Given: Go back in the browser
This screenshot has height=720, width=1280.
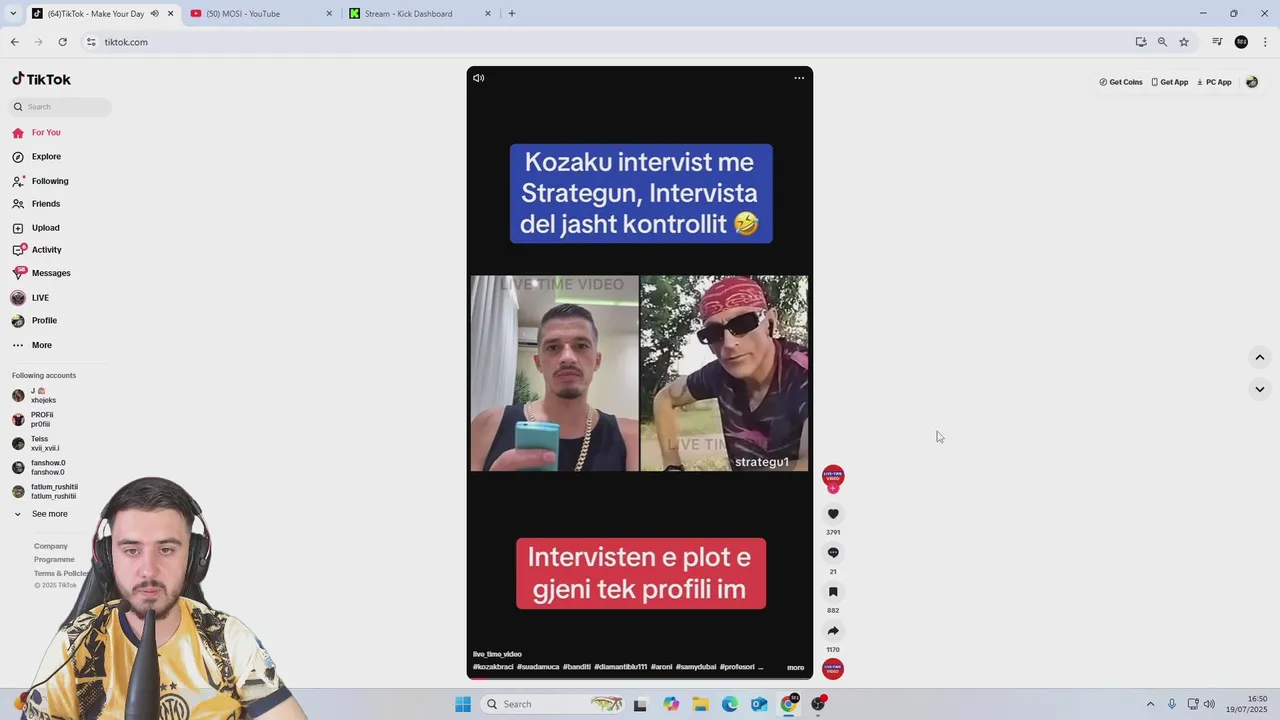Looking at the screenshot, I should point(15,42).
